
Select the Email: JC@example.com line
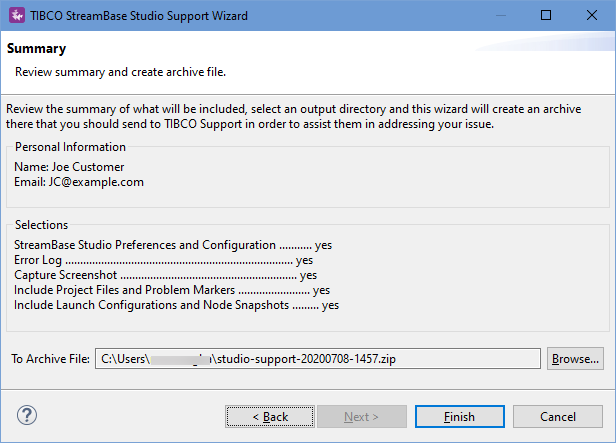[79, 182]
